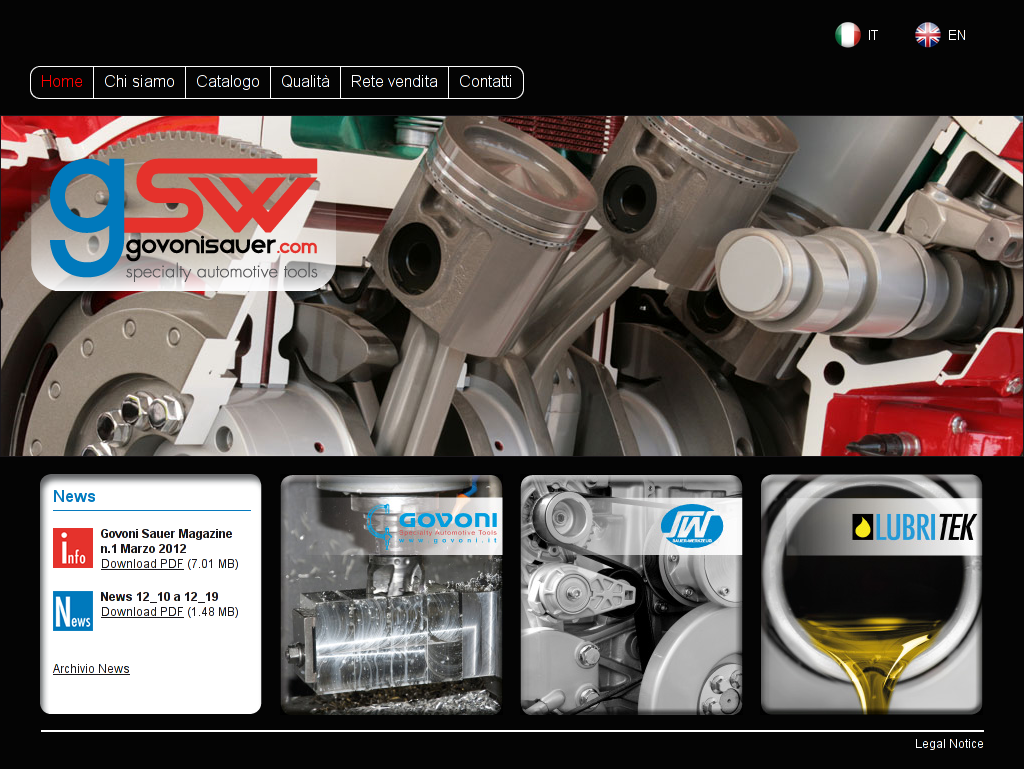The width and height of the screenshot is (1024, 769).
Task: Open the SW Sauer brand tile
Action: coord(632,595)
